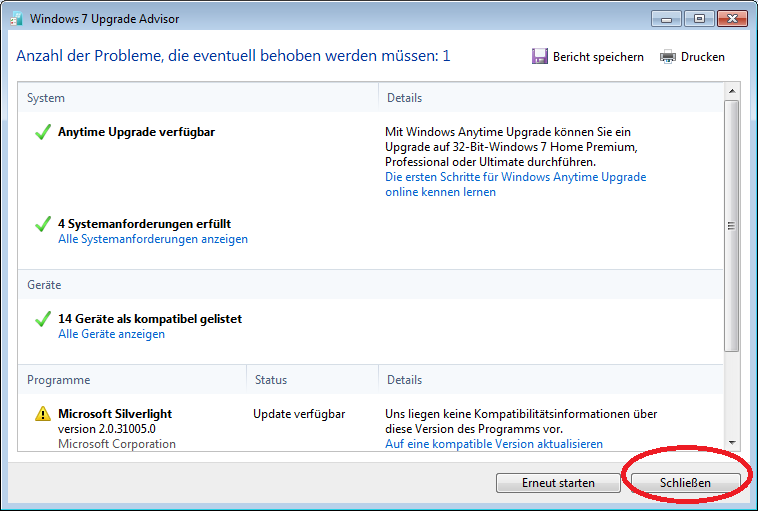Click the Schließen button
The height and width of the screenshot is (511, 758).
(x=685, y=482)
